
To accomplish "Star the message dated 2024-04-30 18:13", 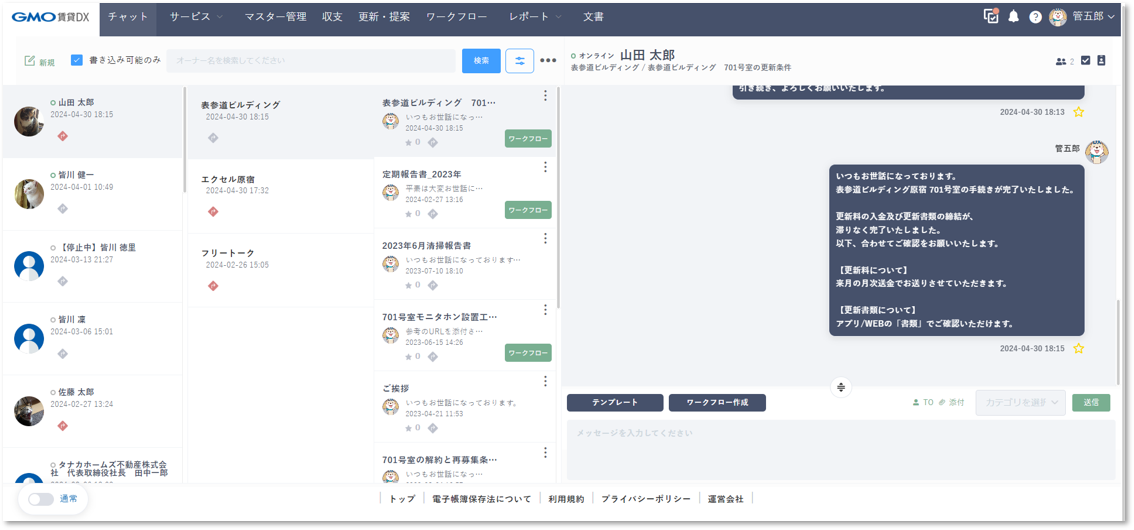I will click(x=1079, y=112).
